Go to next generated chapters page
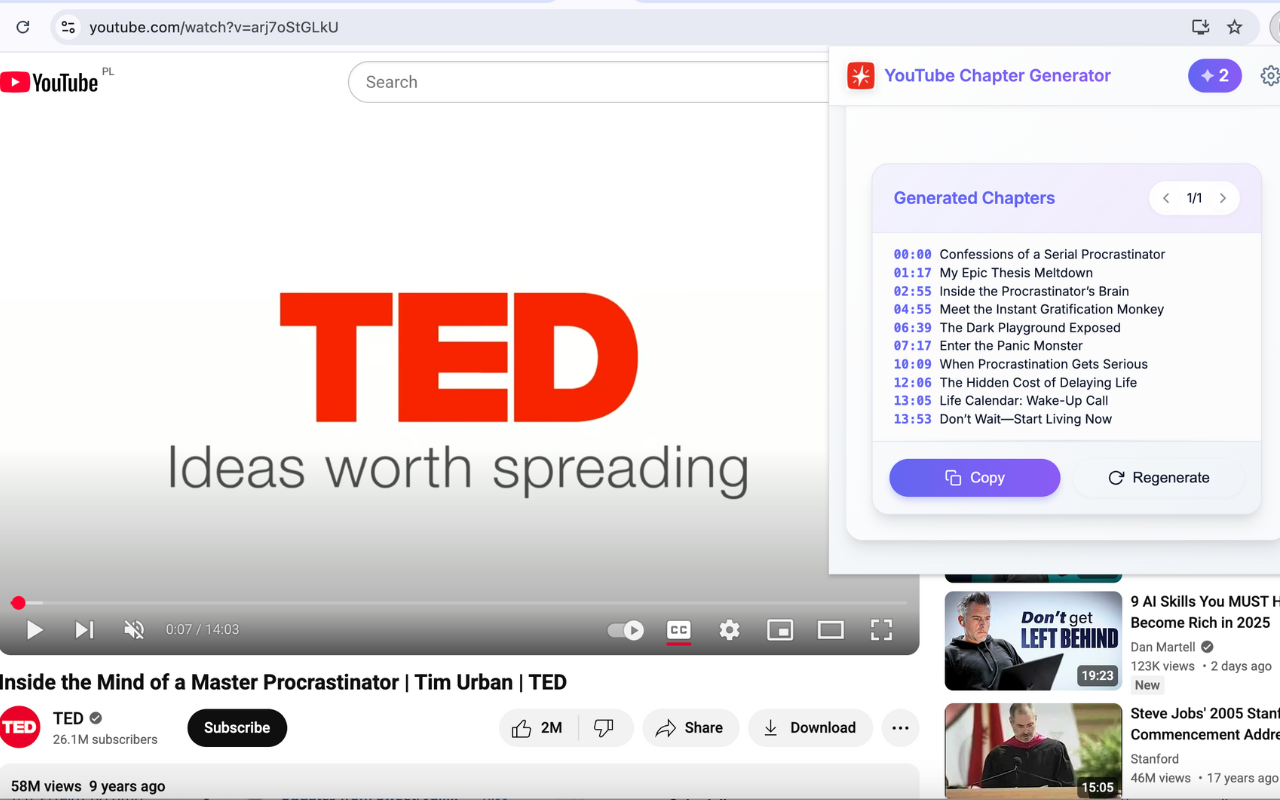This screenshot has width=1280, height=800. coord(1222,198)
